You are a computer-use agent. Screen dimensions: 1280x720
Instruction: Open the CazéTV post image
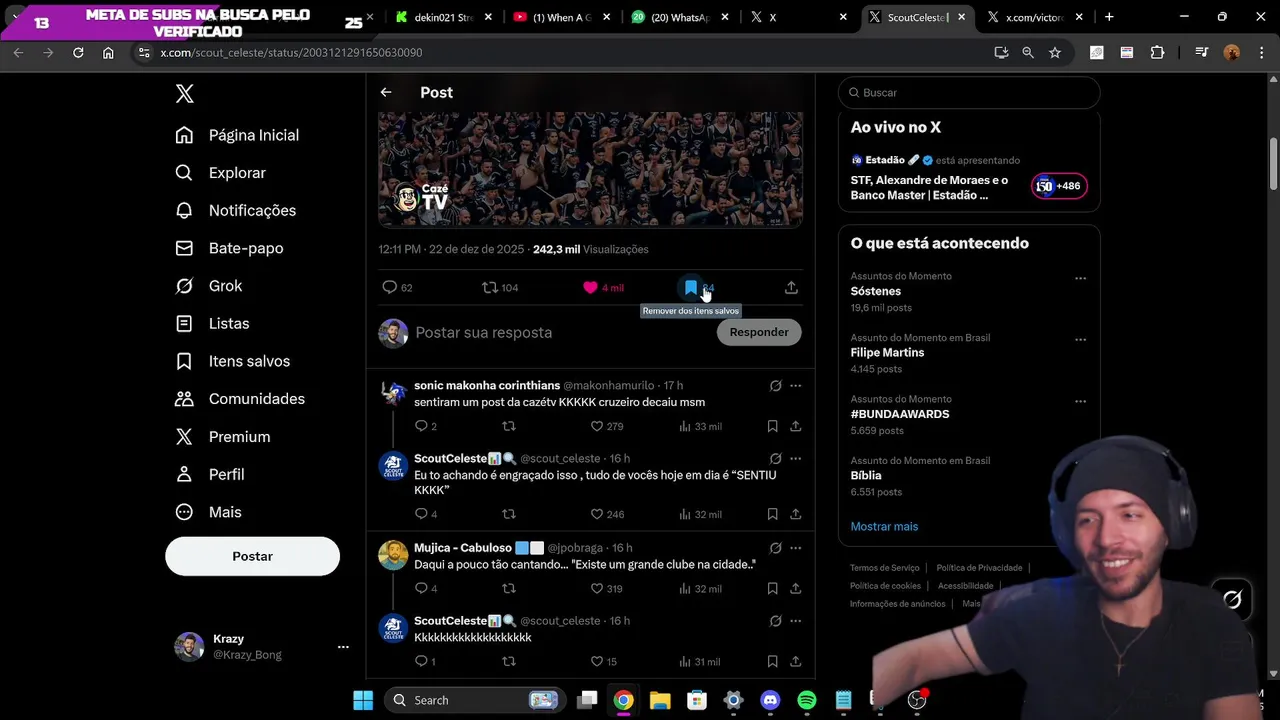point(590,168)
